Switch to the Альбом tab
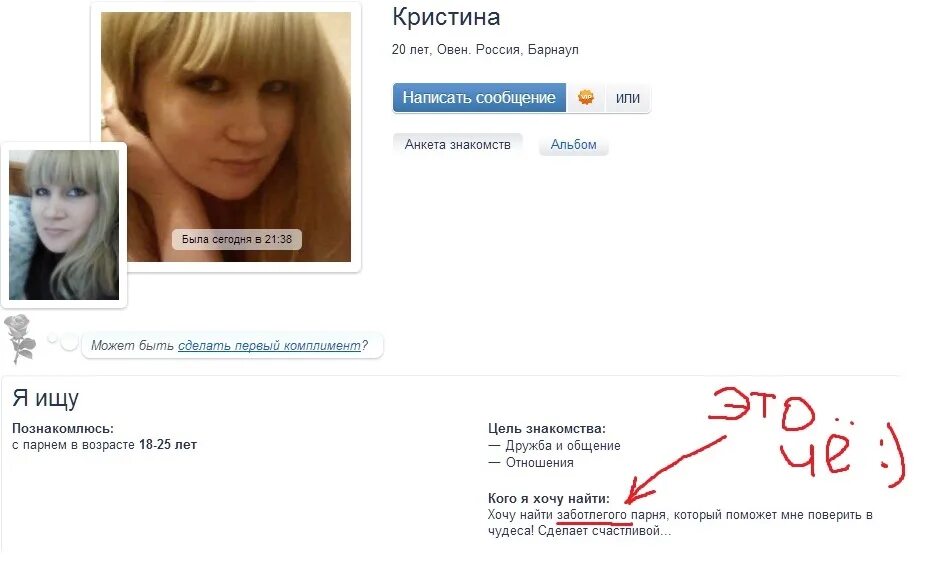This screenshot has width=938, height=581. (573, 145)
